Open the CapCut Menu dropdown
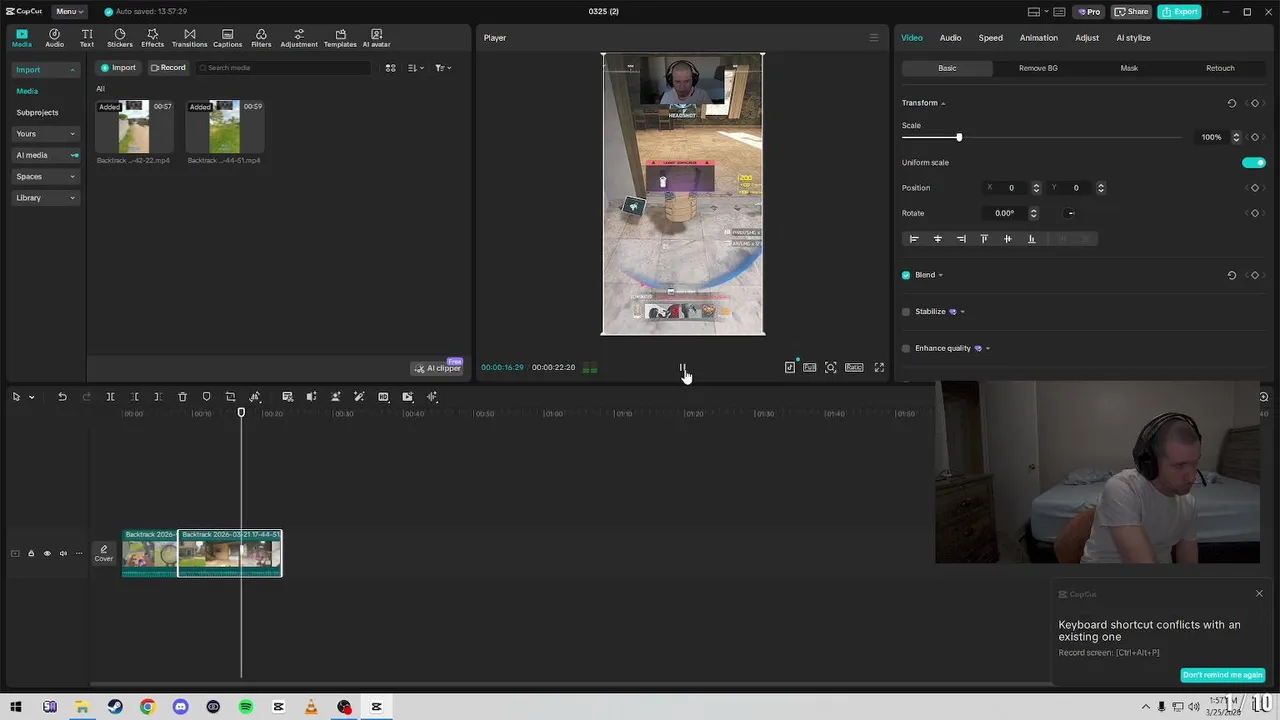 68,11
